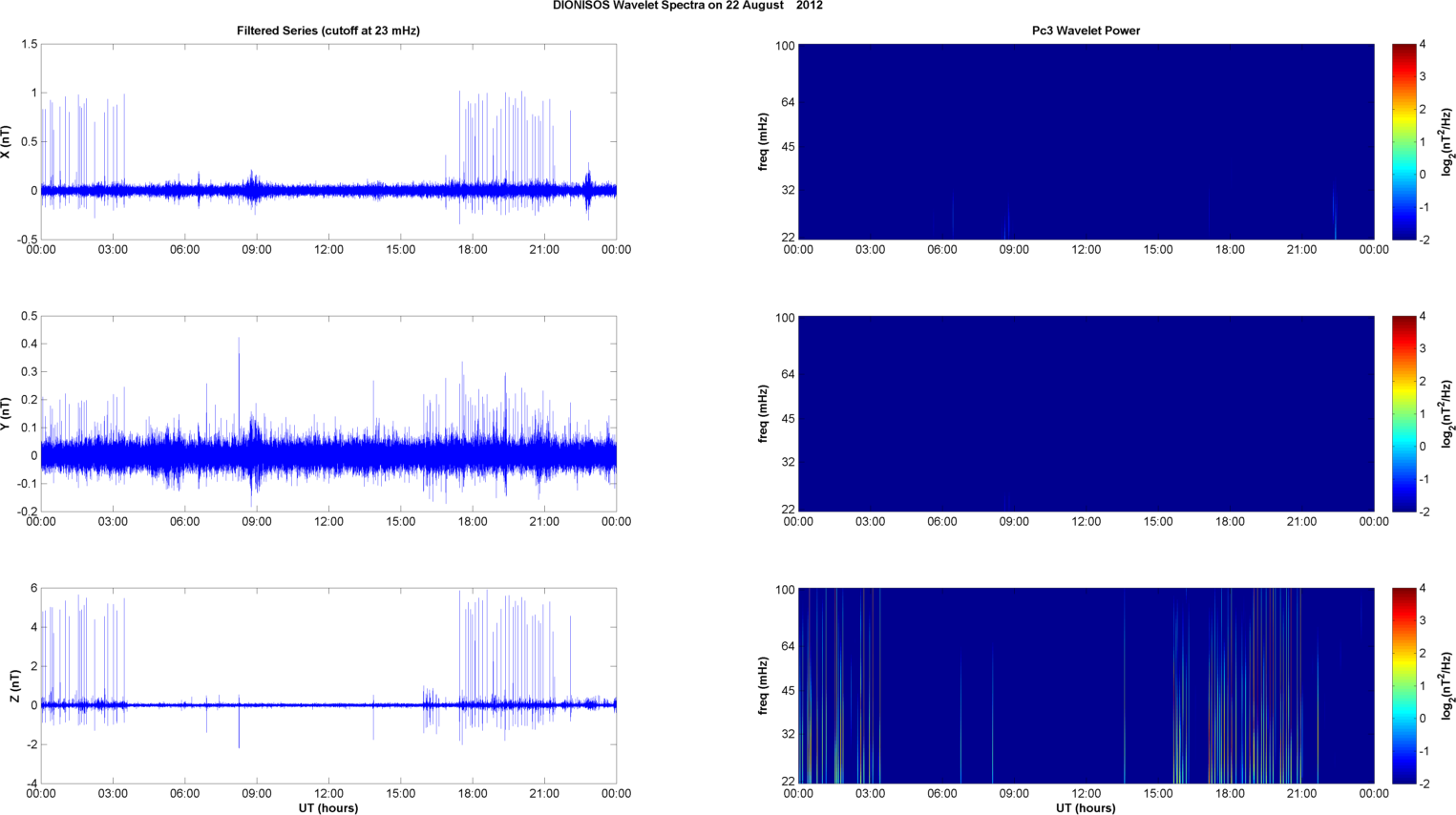Click the 18:00 tick under the Z series plot
Viewport: 1456px width, 815px height.
[473, 794]
